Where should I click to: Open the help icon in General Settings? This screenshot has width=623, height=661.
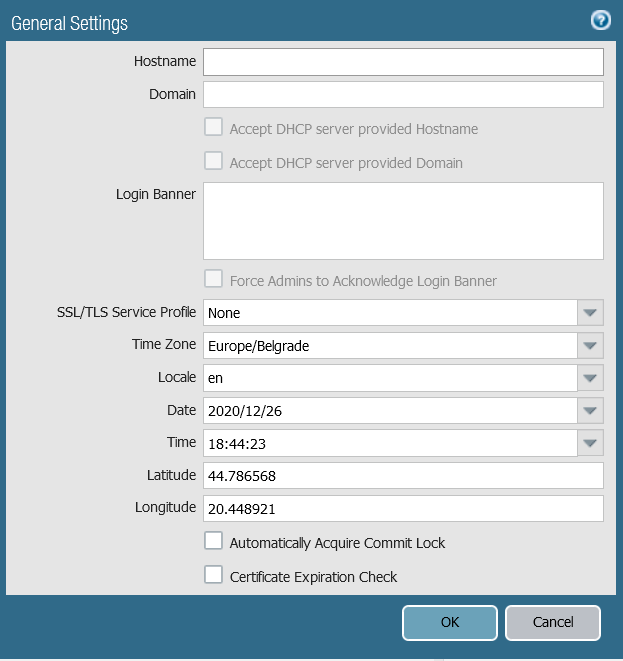(x=600, y=20)
